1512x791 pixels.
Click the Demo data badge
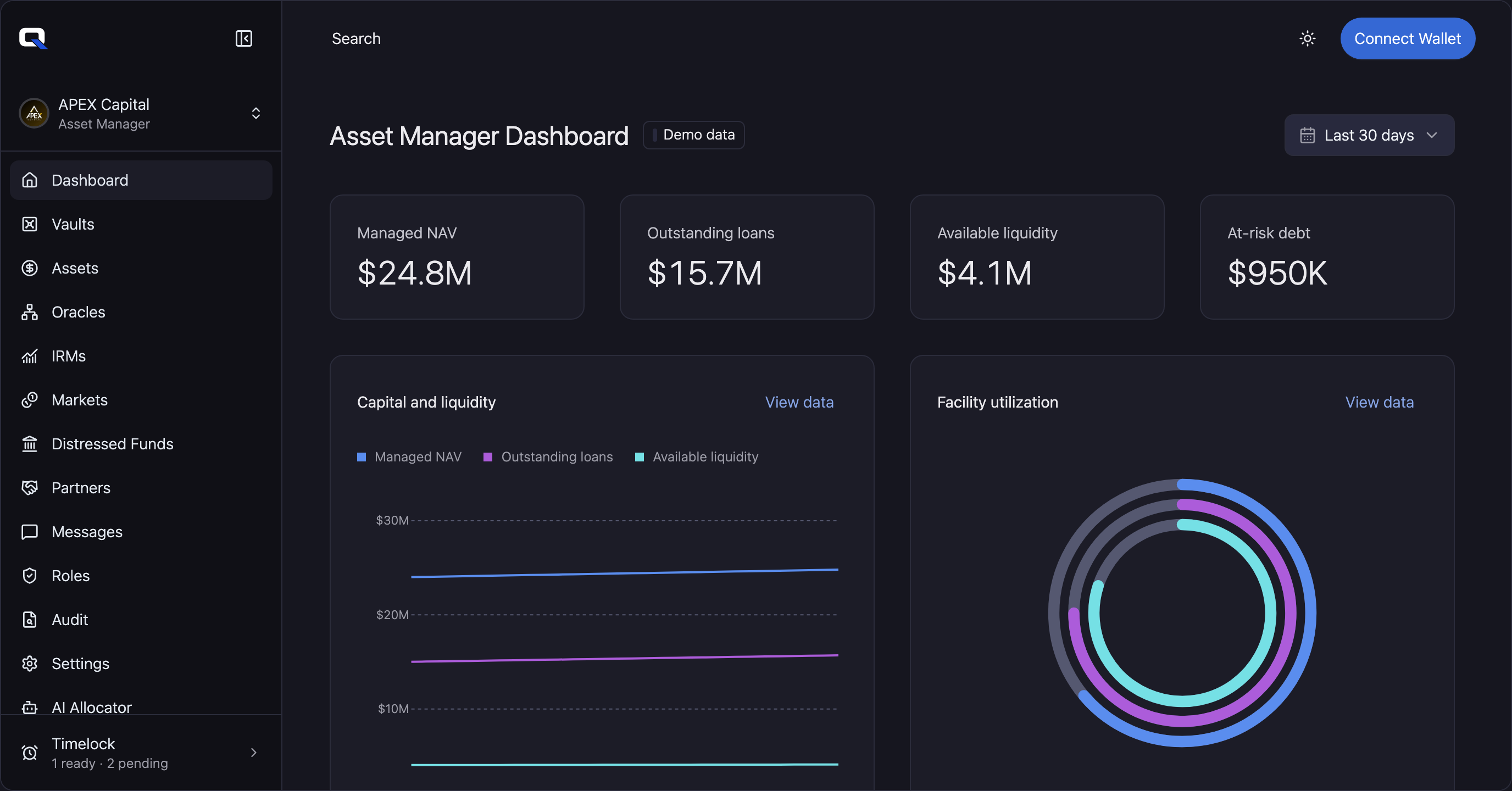click(693, 135)
